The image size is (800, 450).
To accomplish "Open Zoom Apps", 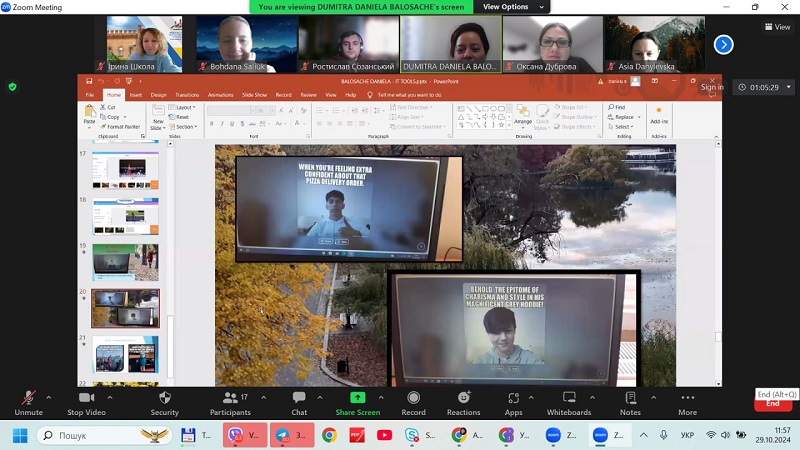I will pyautogui.click(x=513, y=403).
